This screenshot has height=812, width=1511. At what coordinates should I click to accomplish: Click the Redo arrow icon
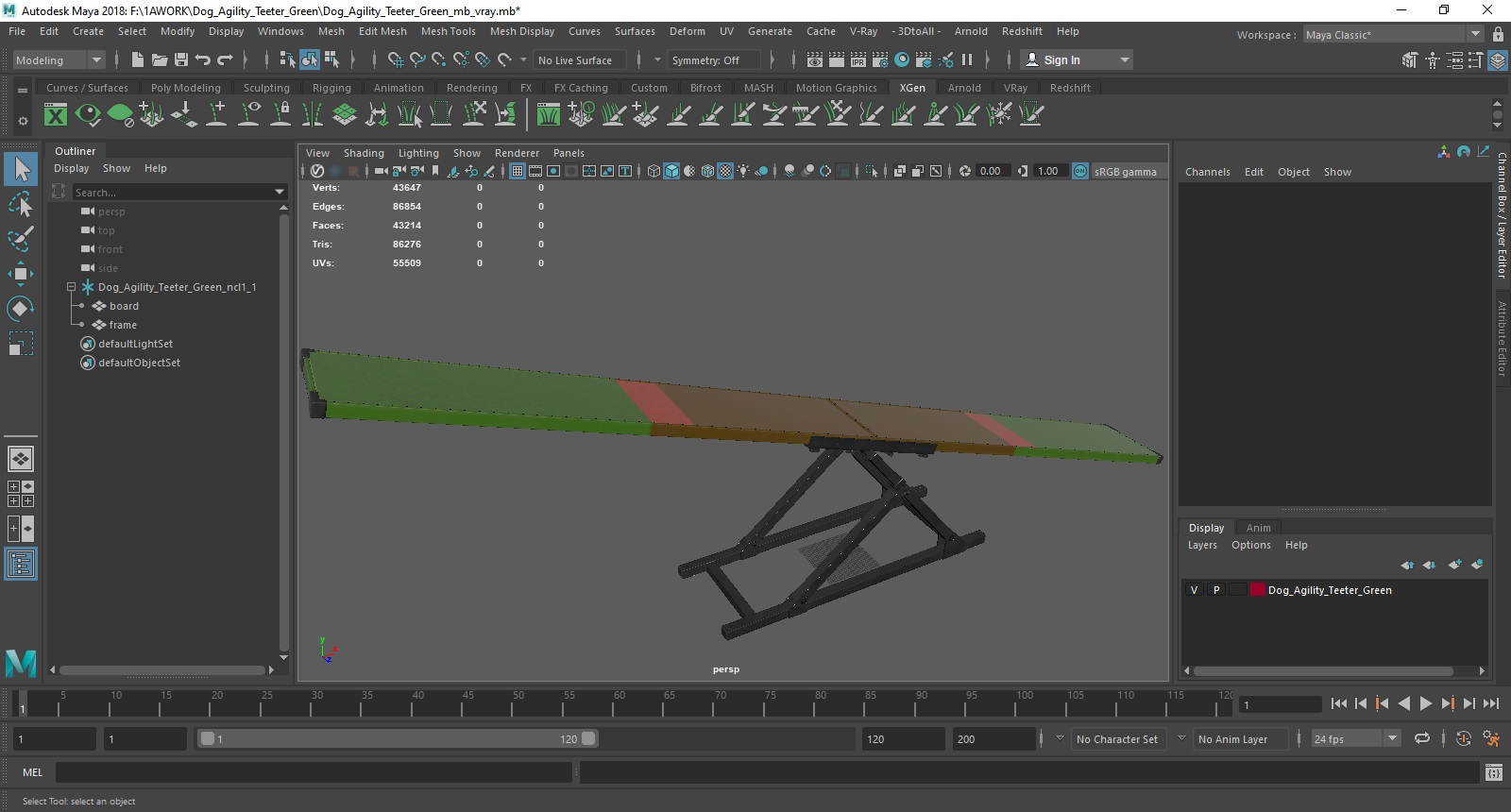click(x=225, y=59)
